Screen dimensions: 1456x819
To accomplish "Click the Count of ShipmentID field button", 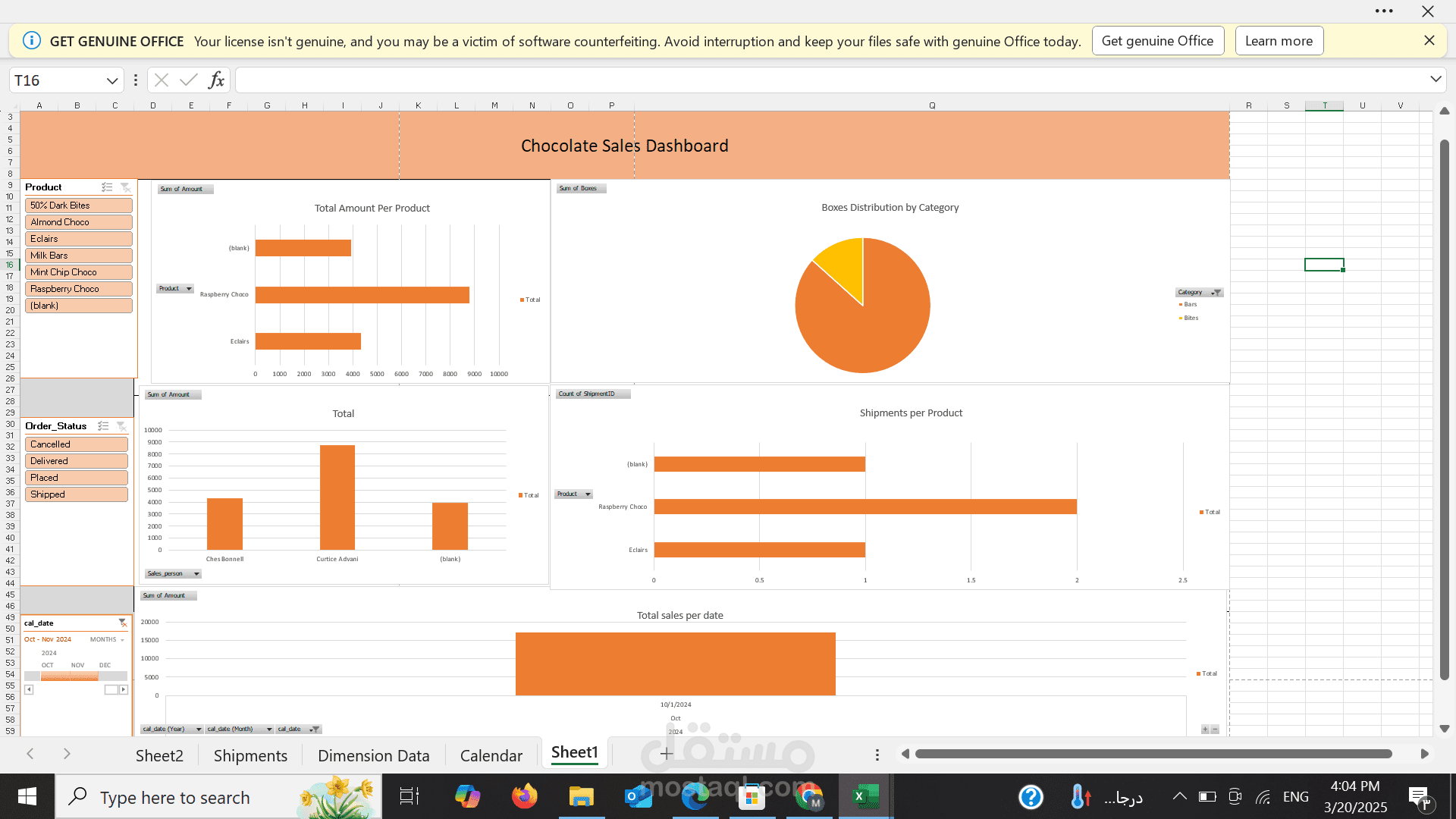I will [592, 394].
